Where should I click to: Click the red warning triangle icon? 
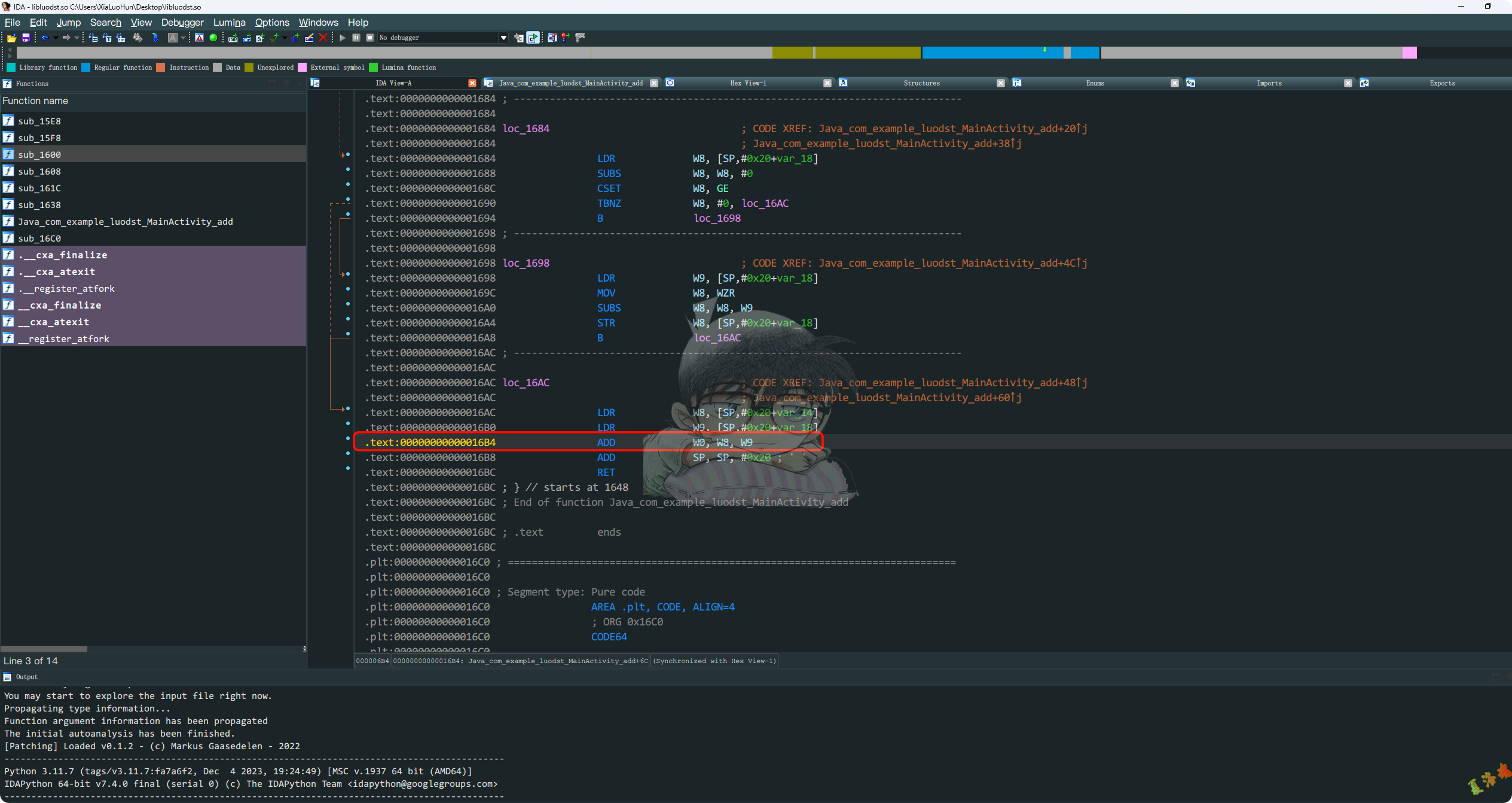(x=200, y=38)
